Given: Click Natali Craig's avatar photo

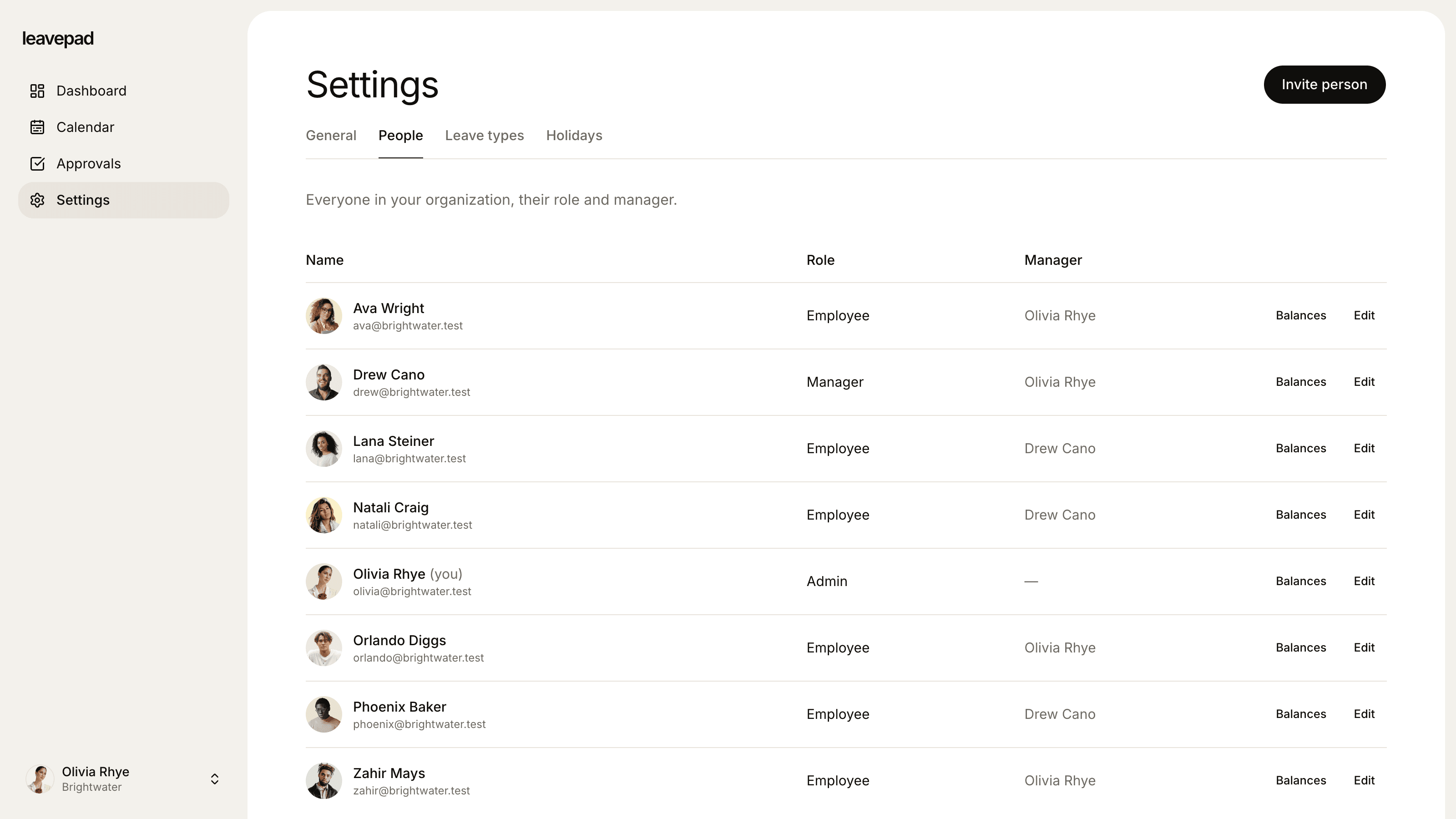Looking at the screenshot, I should 324,515.
